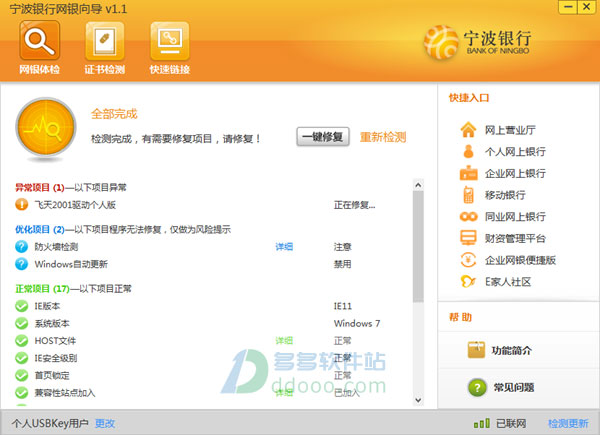Click the green check icon for IE版本
Screen dimensions: 600x435
coord(21,306)
